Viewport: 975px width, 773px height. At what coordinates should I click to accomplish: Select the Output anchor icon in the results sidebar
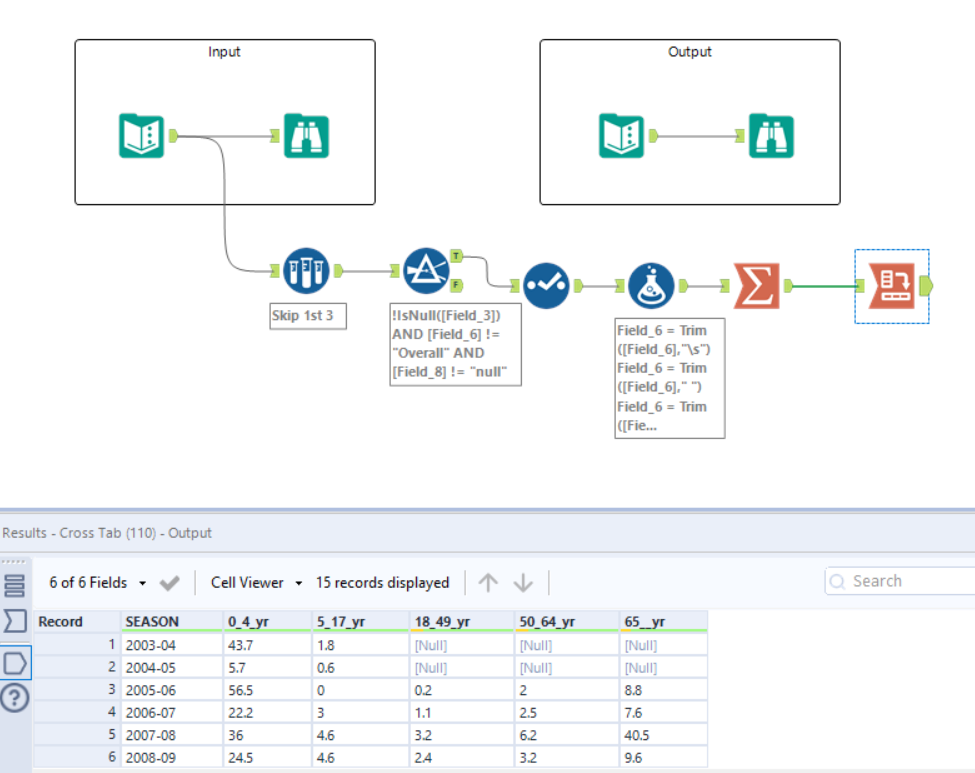click(15, 663)
